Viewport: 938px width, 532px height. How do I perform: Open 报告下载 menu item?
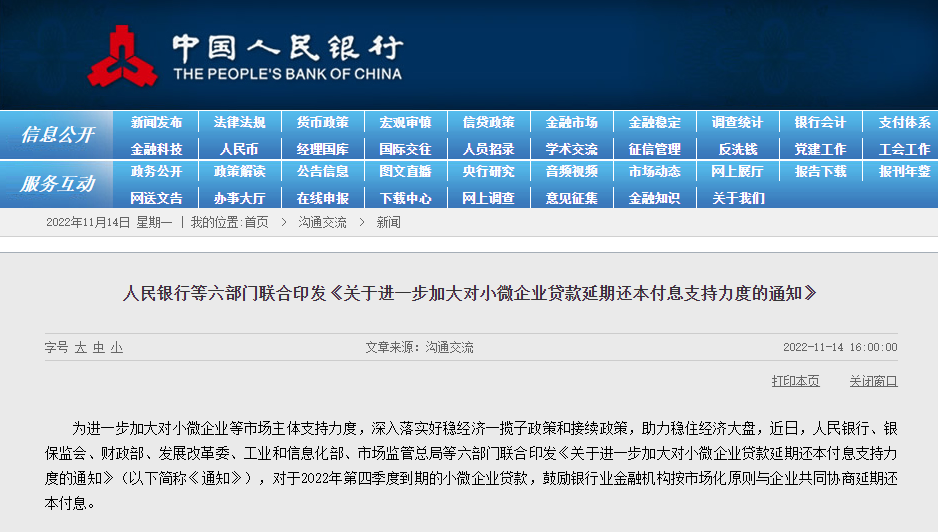820,172
